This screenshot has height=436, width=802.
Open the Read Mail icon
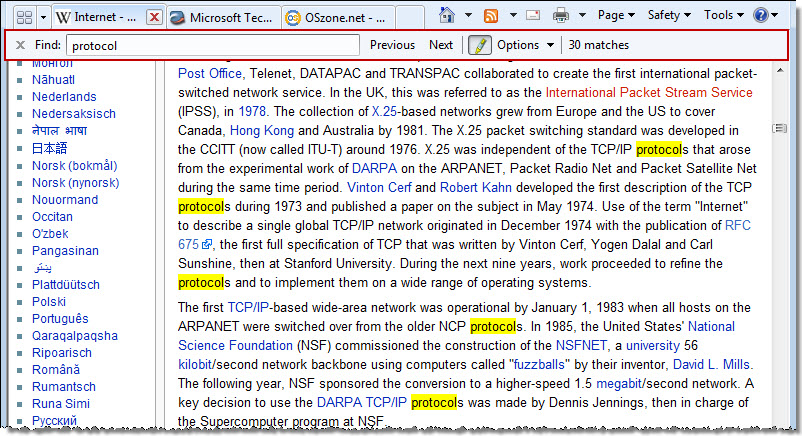533,15
